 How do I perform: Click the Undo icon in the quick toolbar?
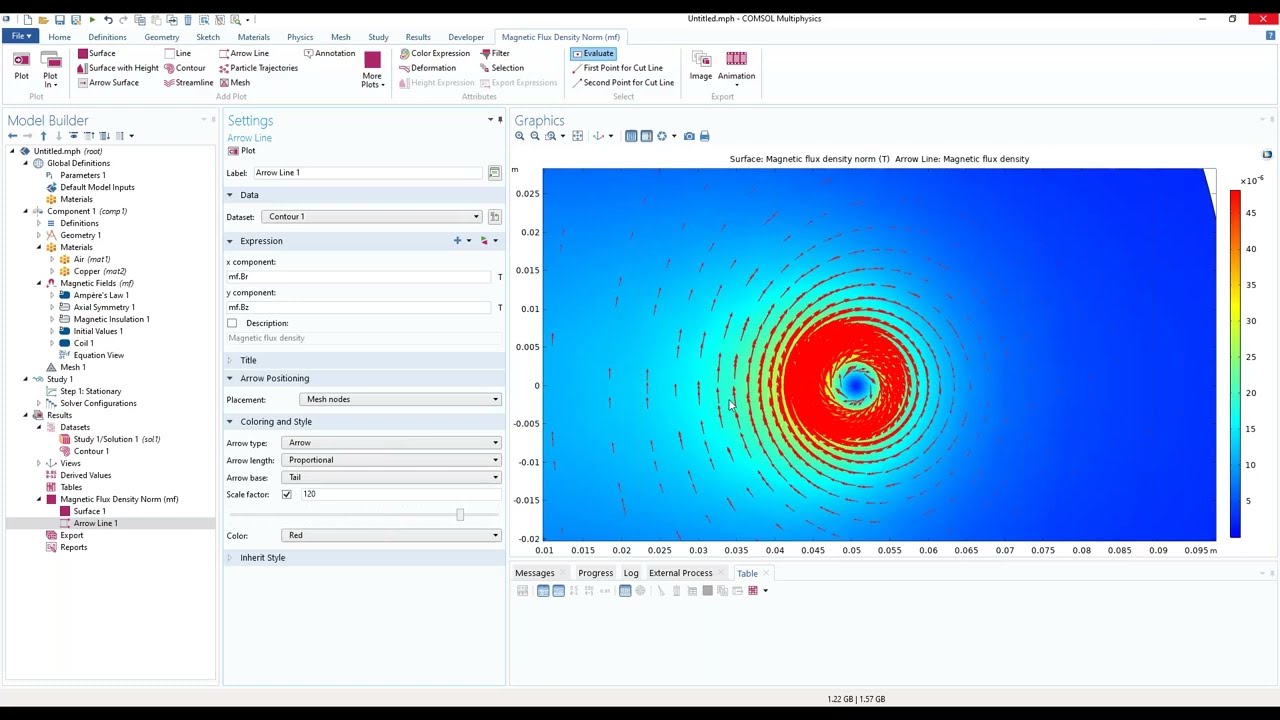[x=108, y=20]
